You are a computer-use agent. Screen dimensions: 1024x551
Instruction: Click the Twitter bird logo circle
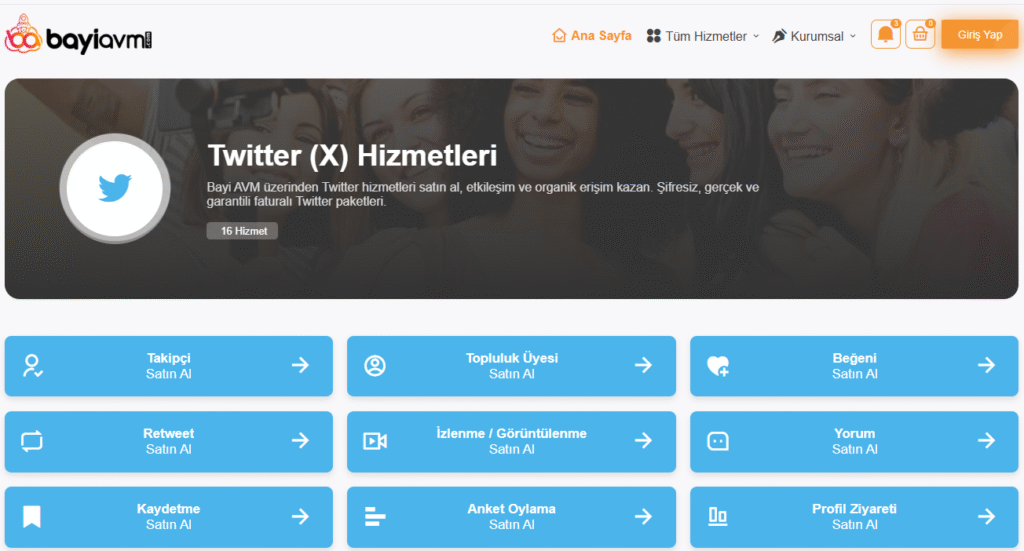(x=114, y=188)
